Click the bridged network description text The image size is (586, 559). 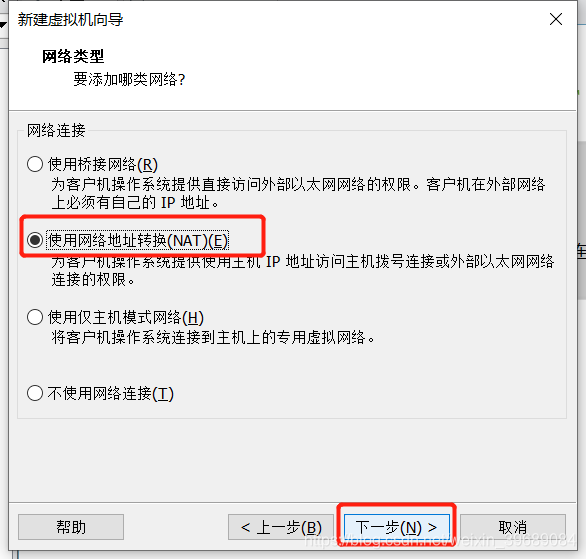tap(298, 193)
